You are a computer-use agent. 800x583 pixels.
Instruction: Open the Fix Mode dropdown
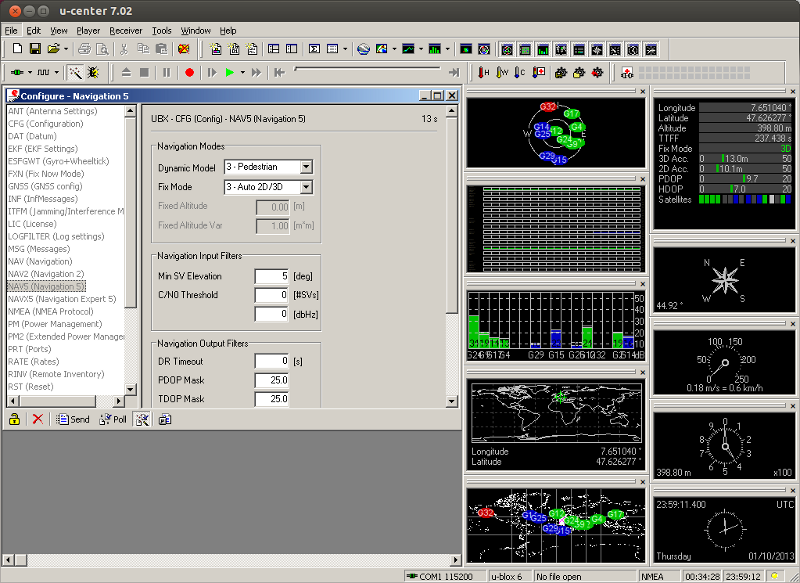click(306, 187)
